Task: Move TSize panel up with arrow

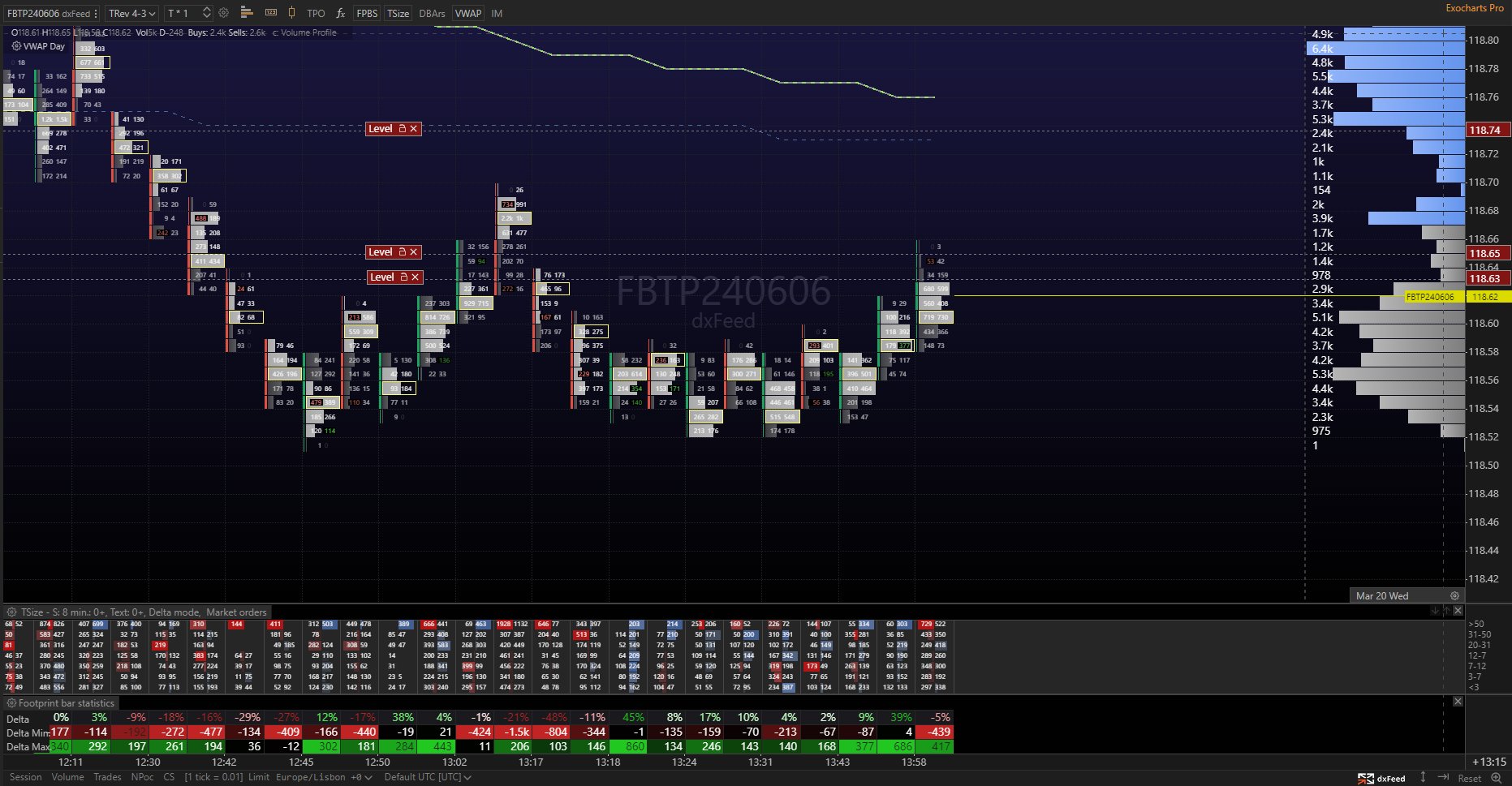Action: tap(1445, 611)
